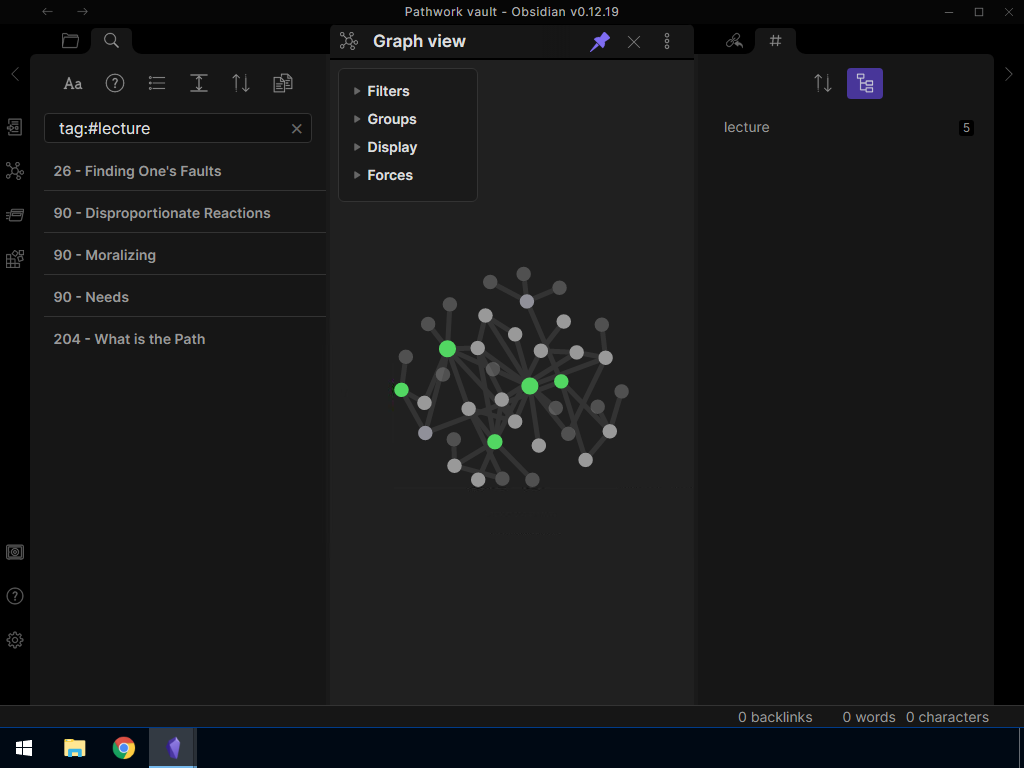Screen dimensions: 1024x768
Task: Open Windows Start menu
Action: pos(24,748)
